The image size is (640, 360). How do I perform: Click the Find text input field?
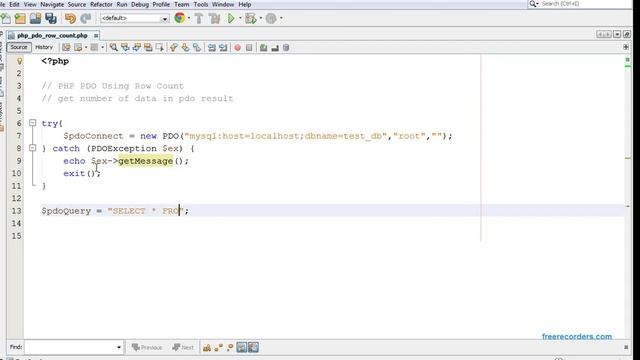pos(70,347)
